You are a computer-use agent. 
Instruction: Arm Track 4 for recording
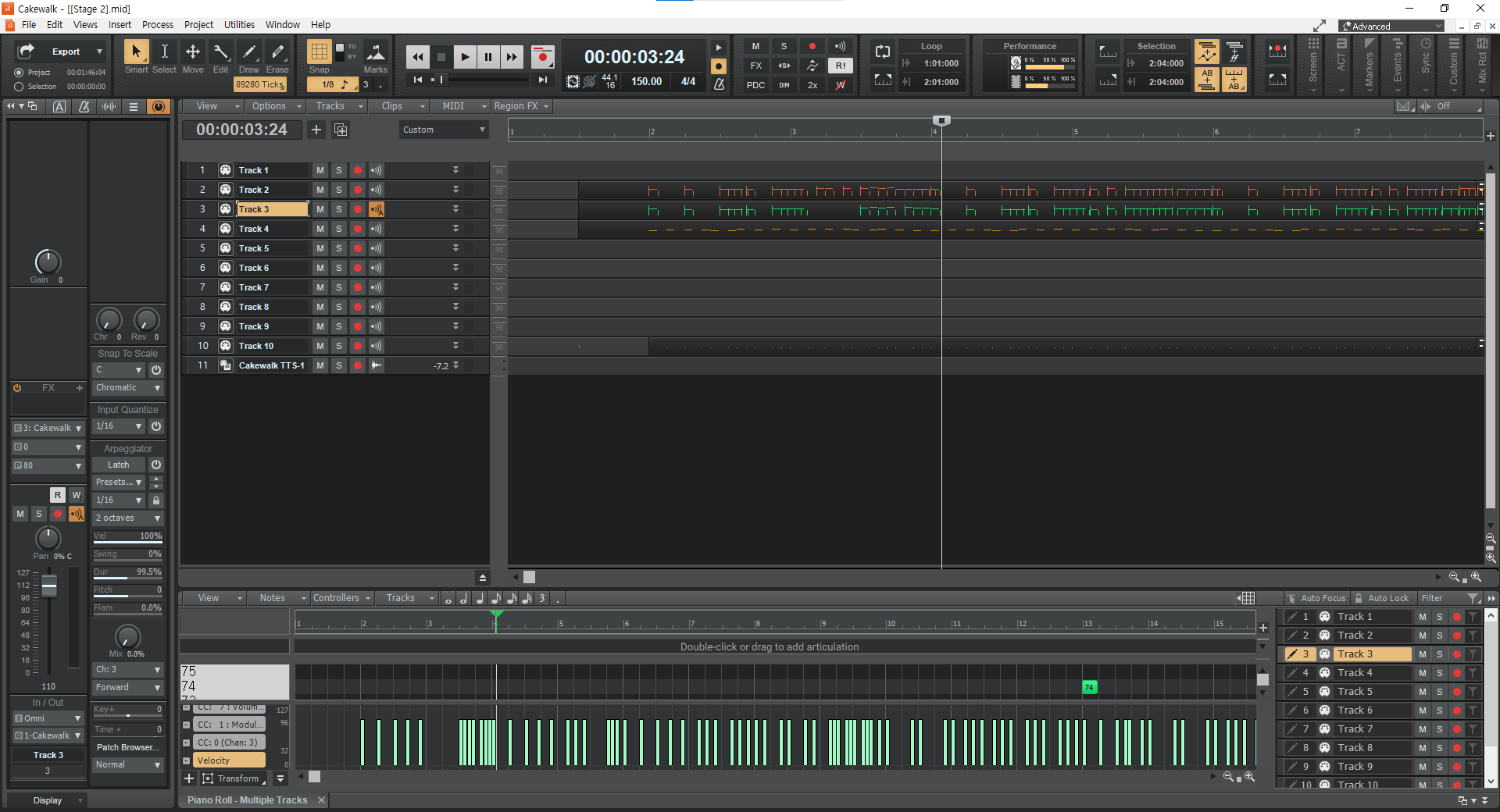pyautogui.click(x=358, y=229)
